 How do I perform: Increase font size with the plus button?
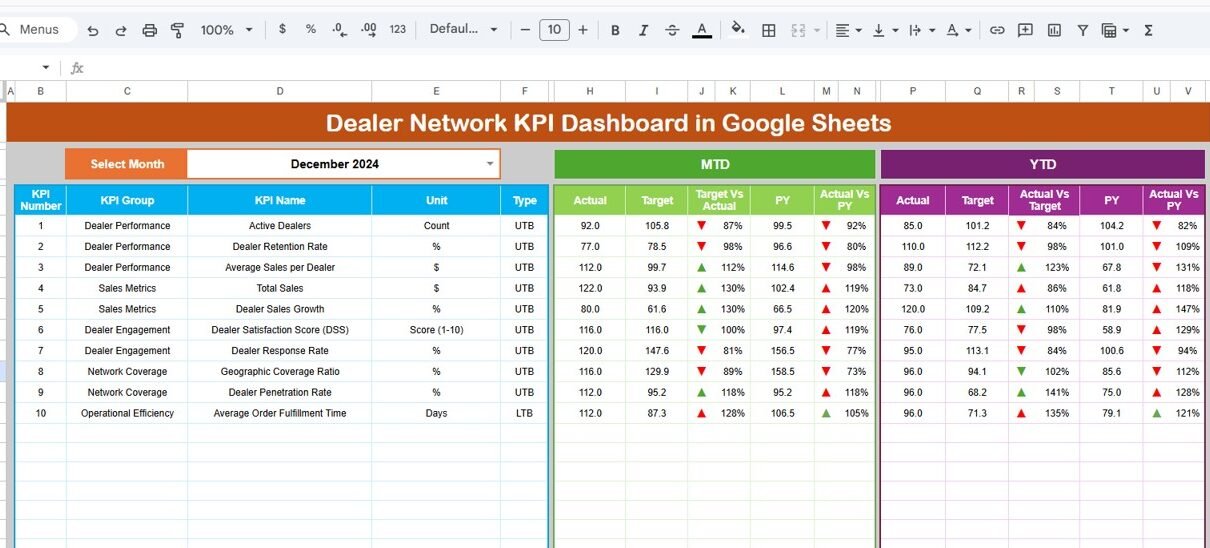click(583, 30)
